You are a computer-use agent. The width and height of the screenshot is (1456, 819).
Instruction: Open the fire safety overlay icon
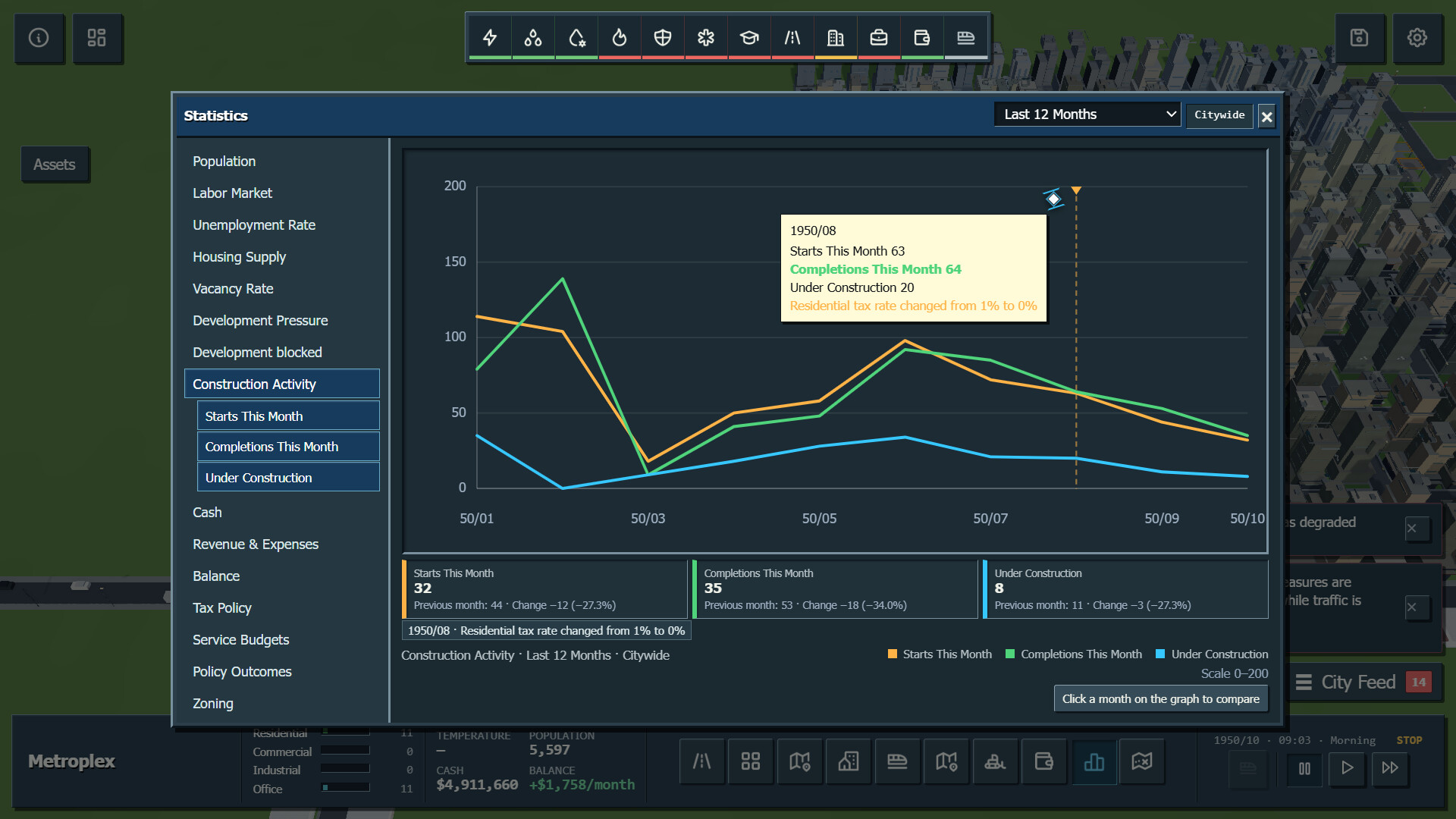[620, 37]
